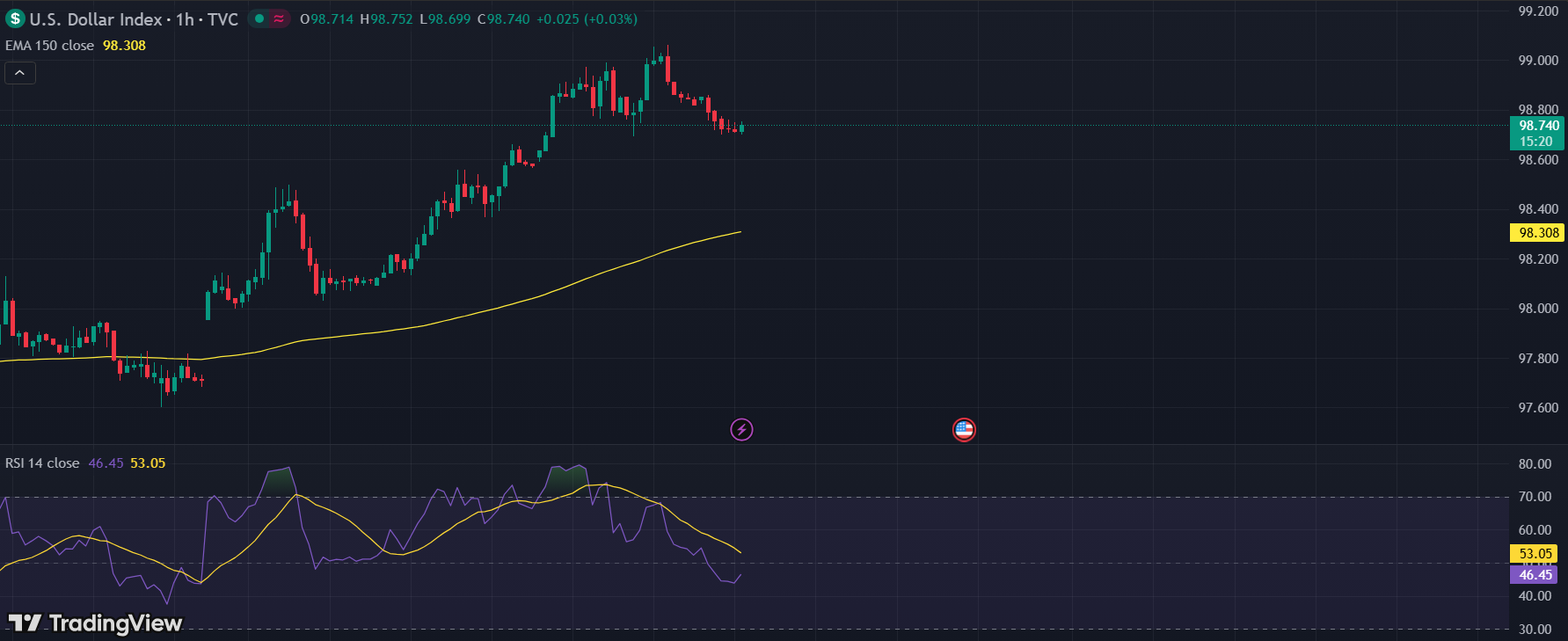Select the RSI 14 close indicator legend
Image resolution: width=1568 pixels, height=641 pixels.
[x=42, y=463]
